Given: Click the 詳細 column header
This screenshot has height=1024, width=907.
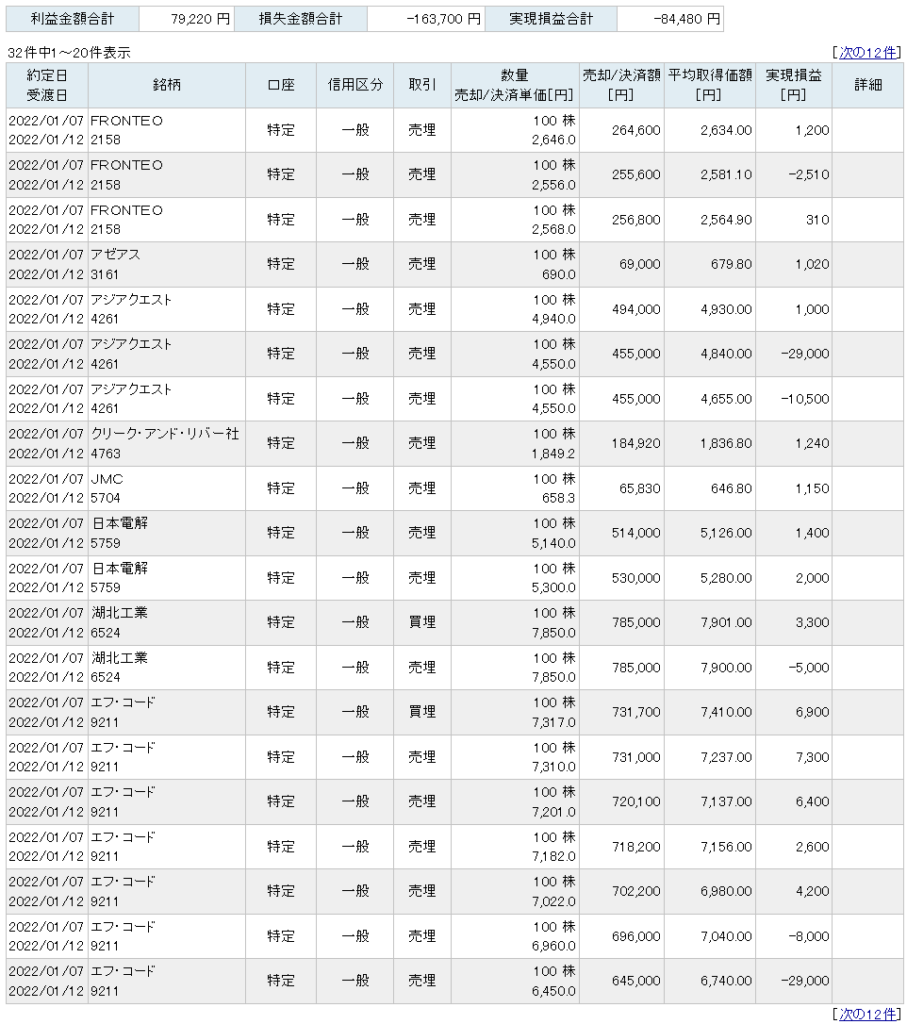Looking at the screenshot, I should (868, 86).
